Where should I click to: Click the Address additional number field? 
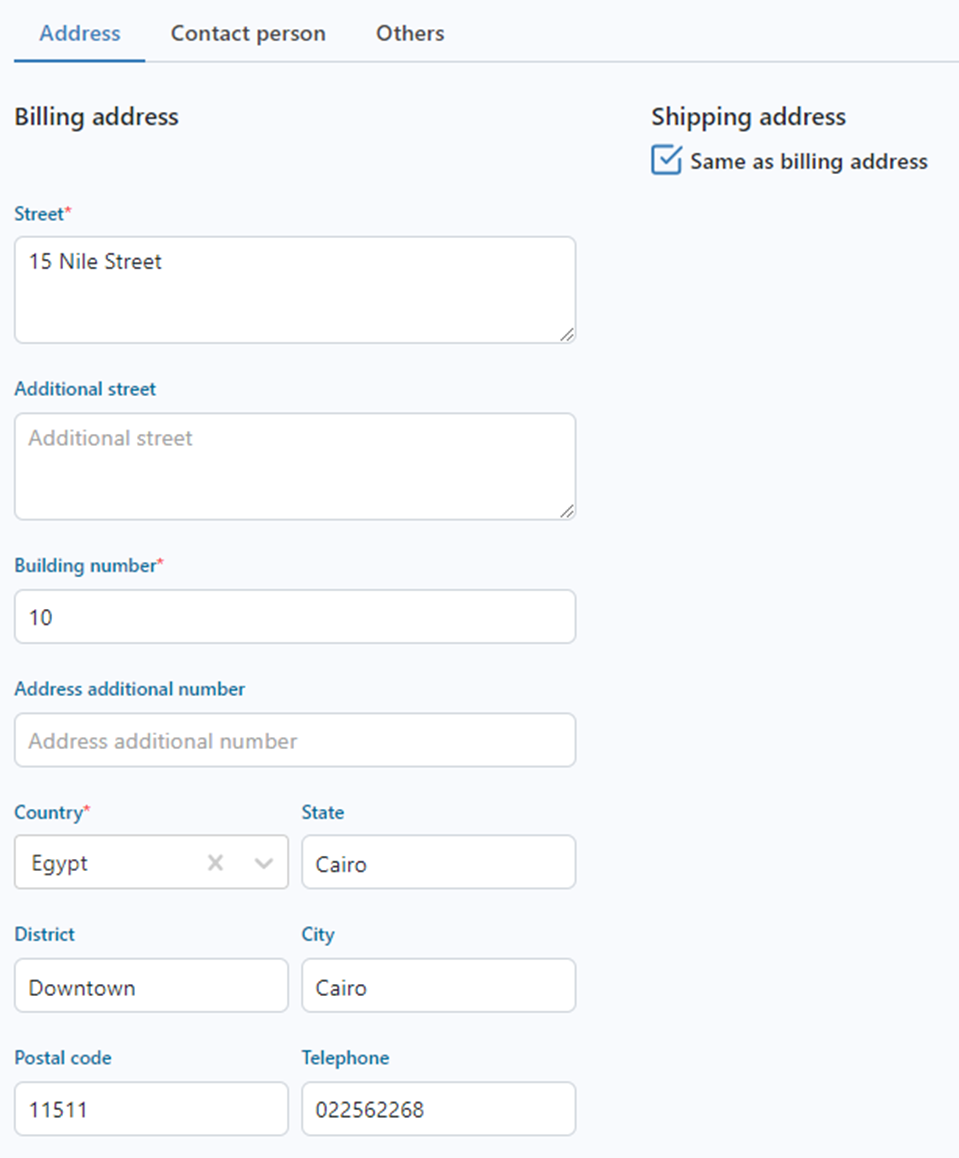tap(294, 740)
